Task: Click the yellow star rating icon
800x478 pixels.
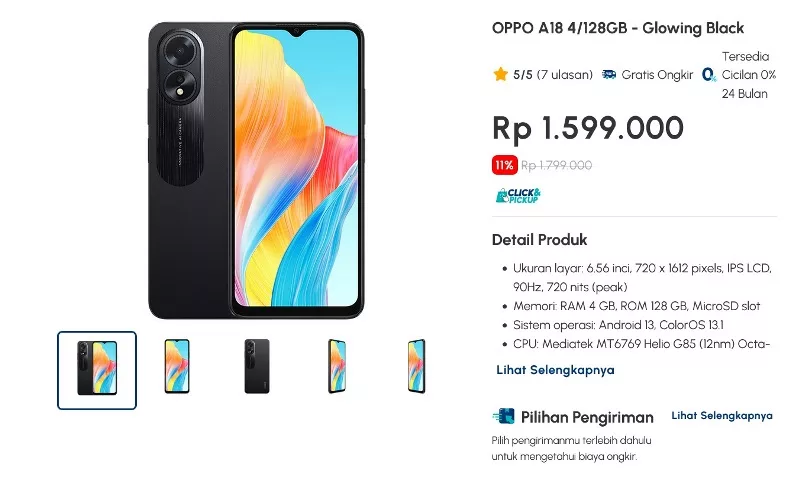Action: coord(501,74)
